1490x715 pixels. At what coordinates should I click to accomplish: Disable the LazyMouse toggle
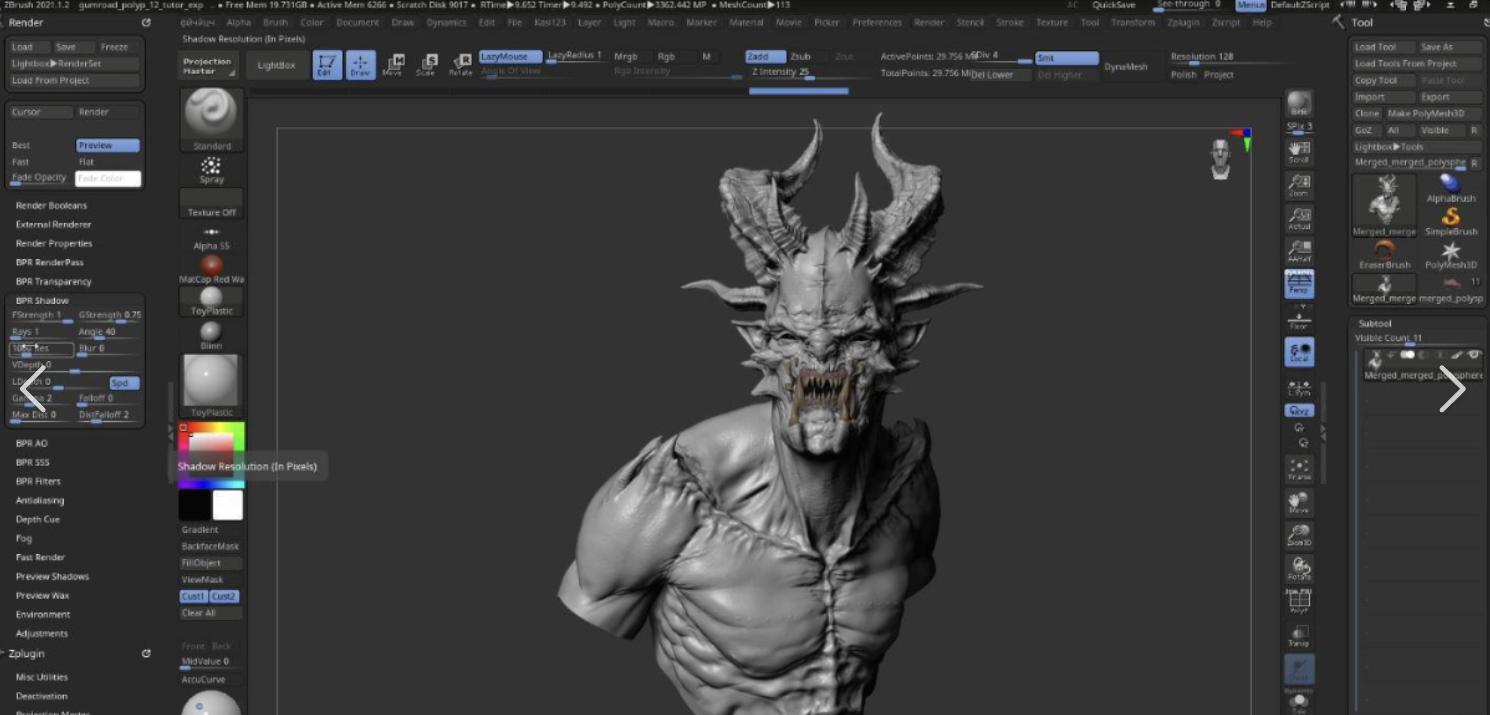(510, 57)
